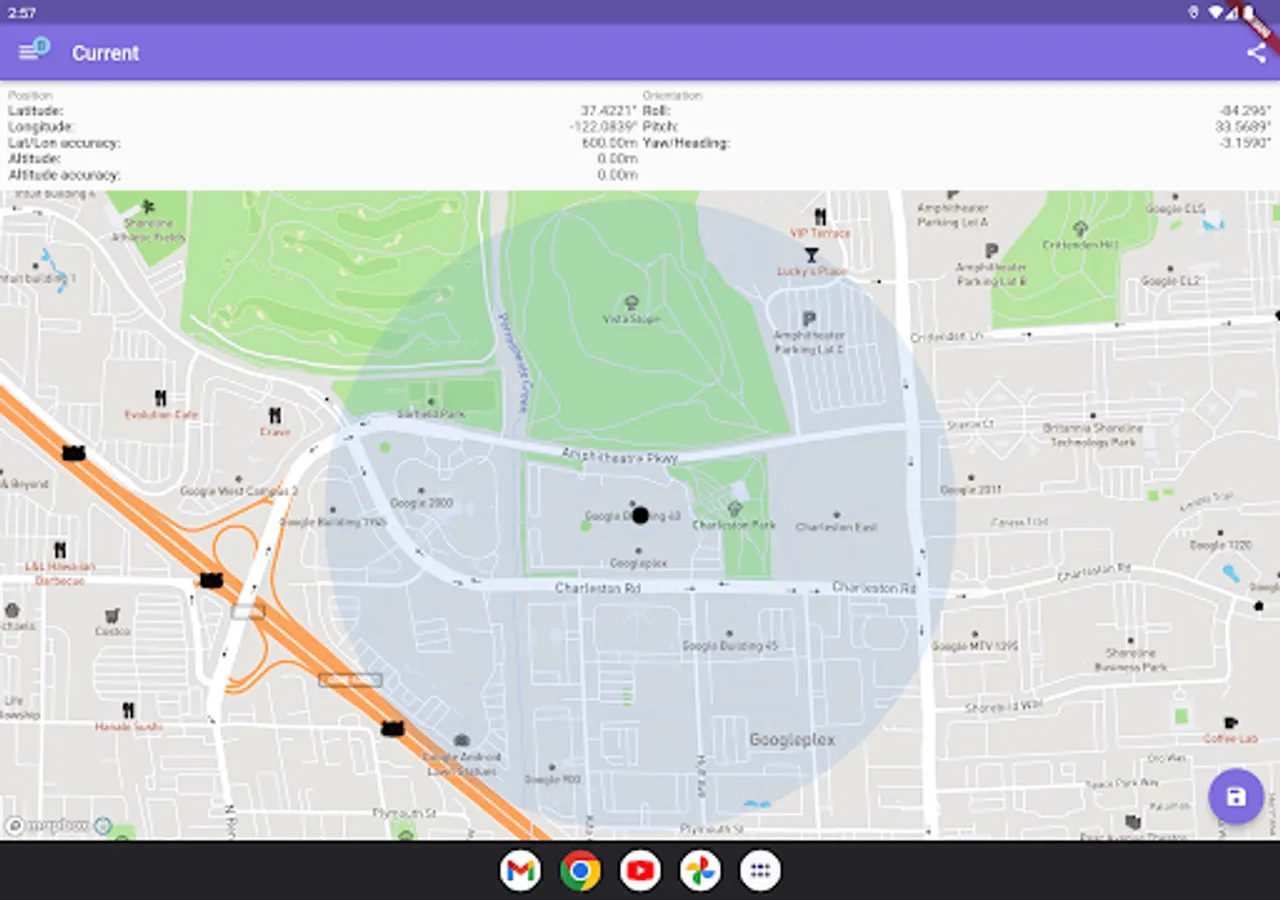The height and width of the screenshot is (900, 1280).
Task: Click the 'Altitude accuracy:' label
Action: click(64, 175)
